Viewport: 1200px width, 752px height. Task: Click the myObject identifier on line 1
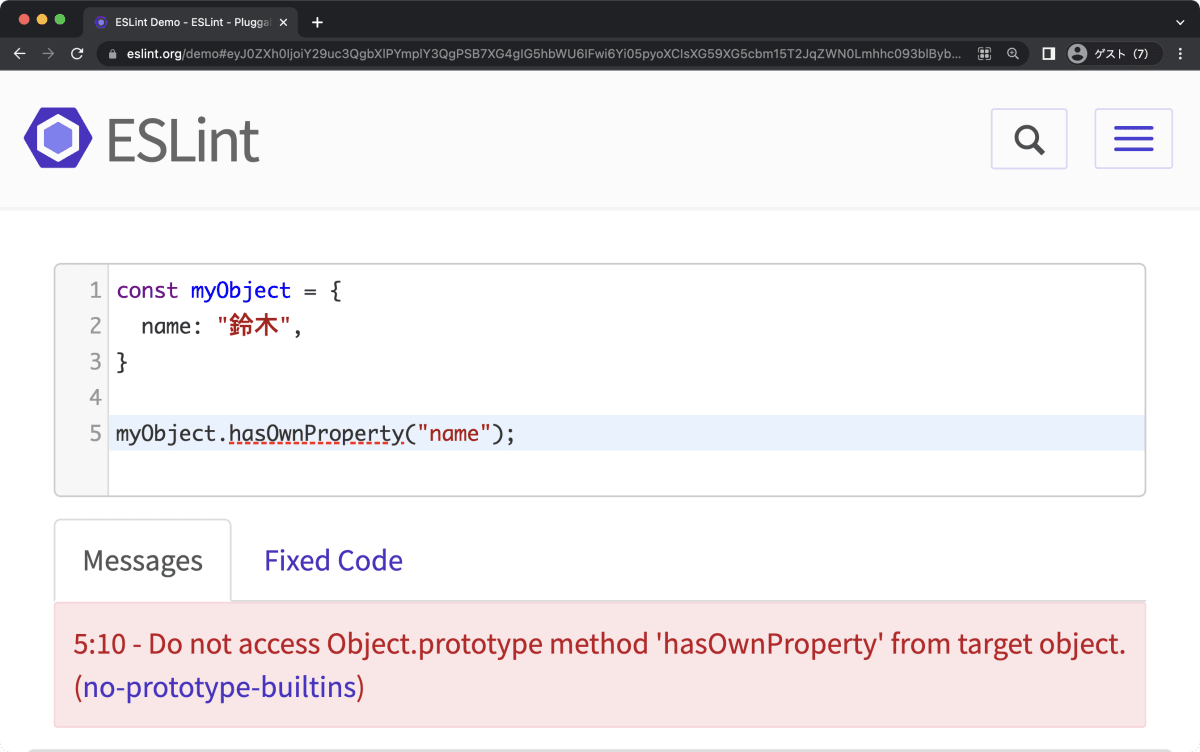click(241, 291)
